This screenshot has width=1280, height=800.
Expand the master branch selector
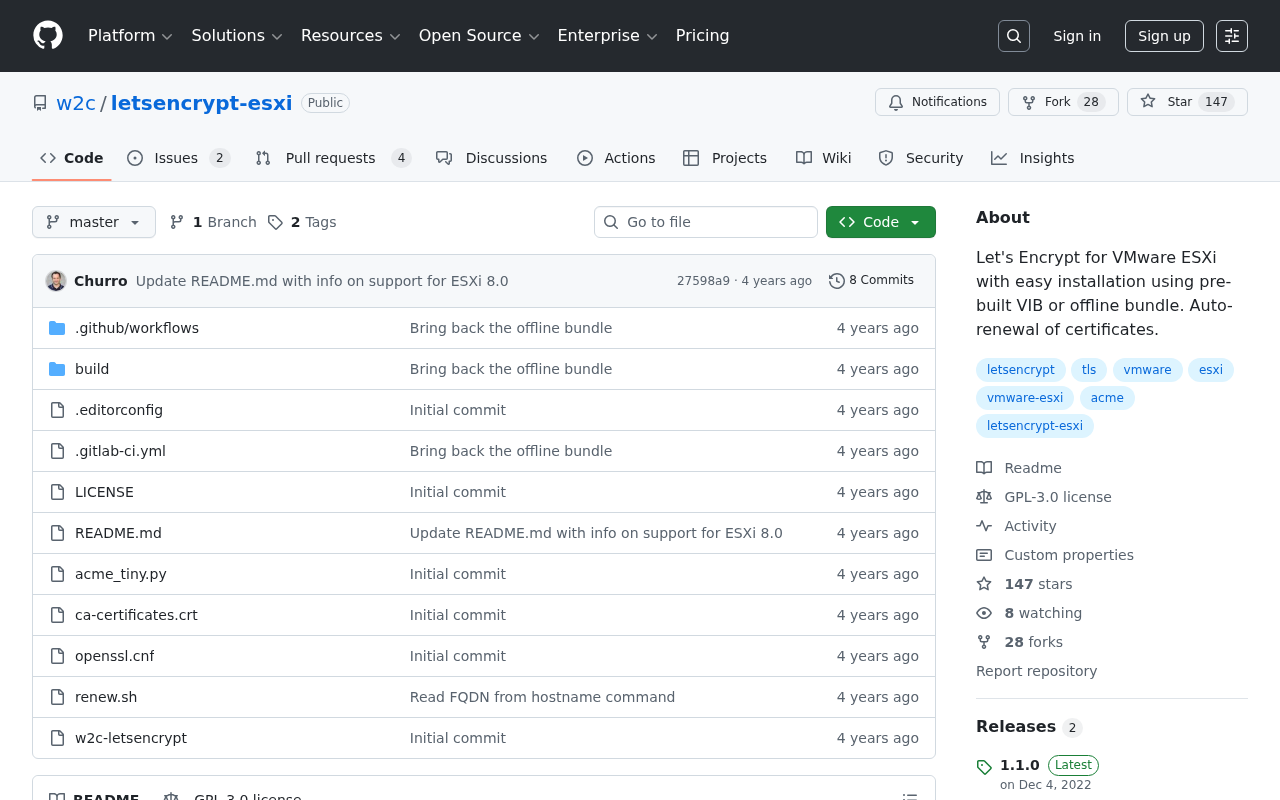pyautogui.click(x=93, y=222)
